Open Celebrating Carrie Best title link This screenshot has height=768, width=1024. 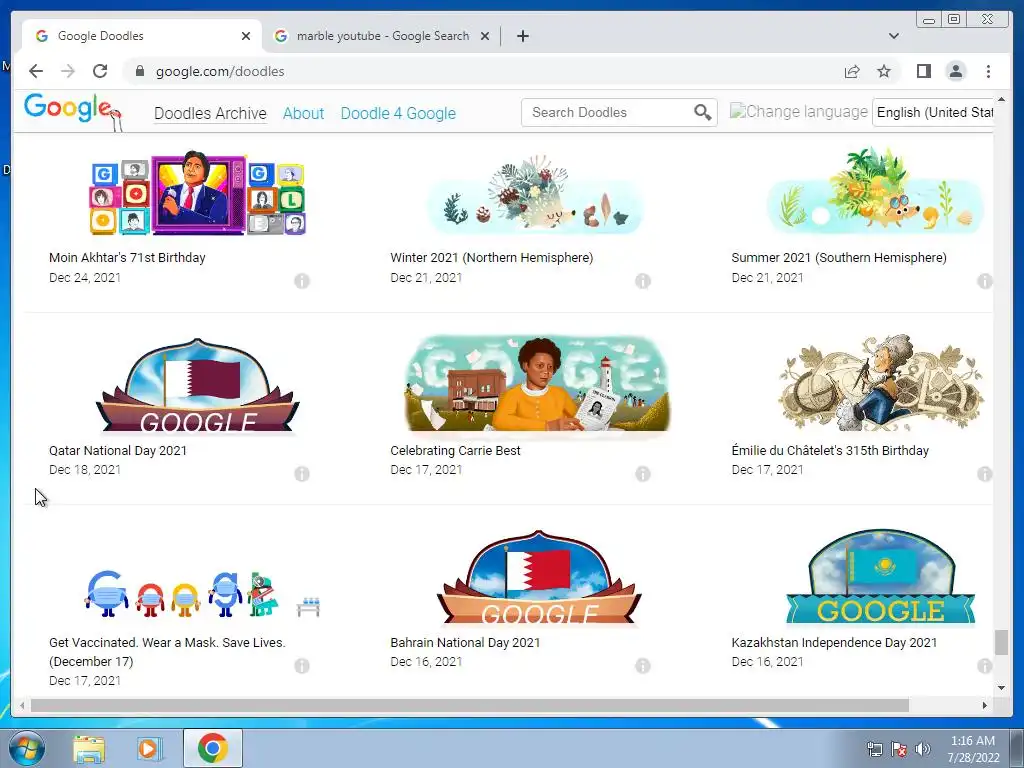click(x=455, y=450)
